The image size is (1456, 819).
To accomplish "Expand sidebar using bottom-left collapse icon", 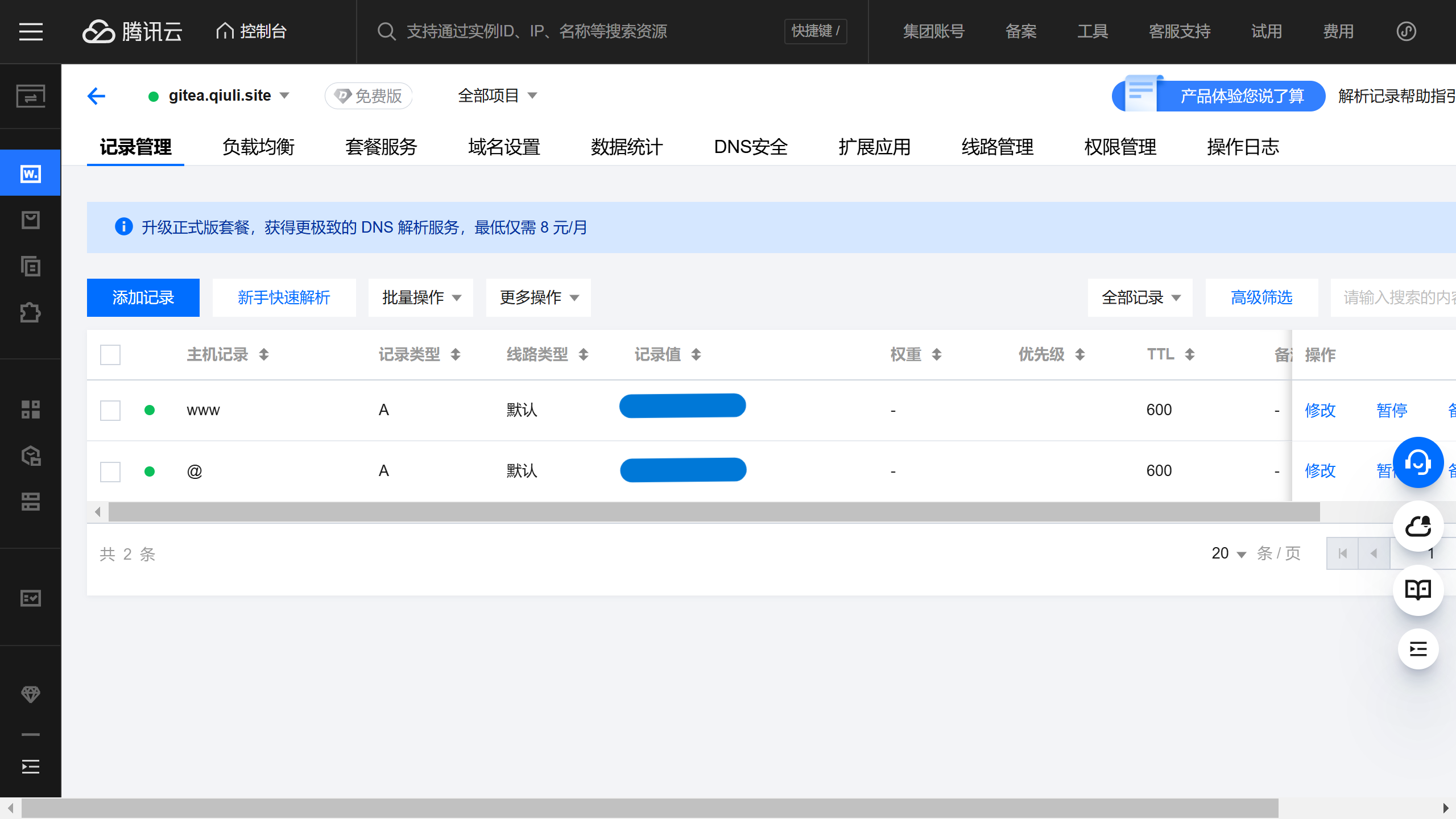I will click(x=30, y=767).
